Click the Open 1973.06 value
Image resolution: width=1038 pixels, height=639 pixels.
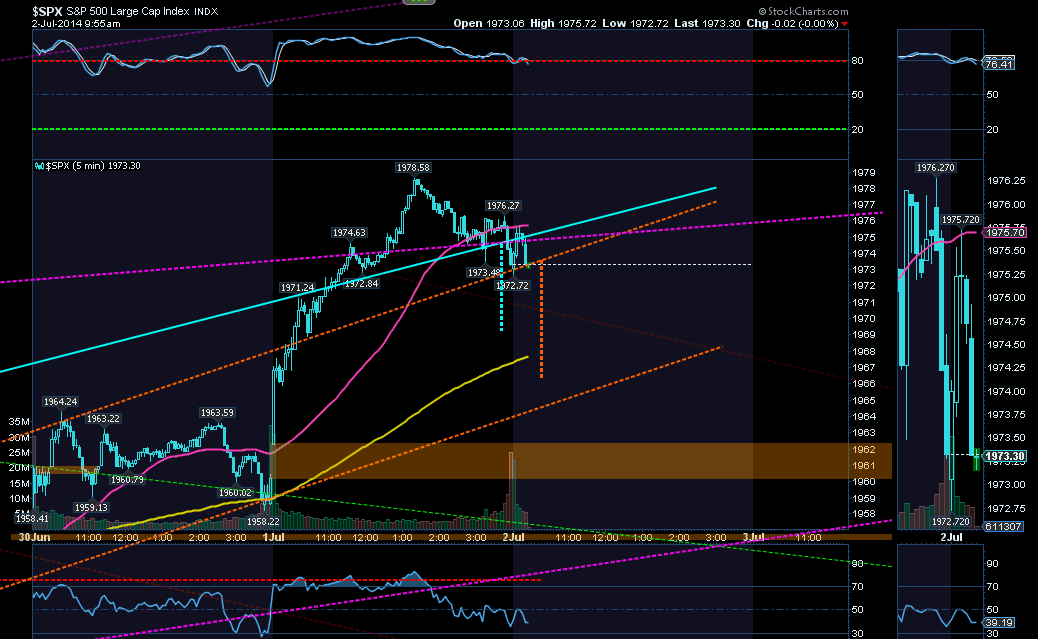[489, 23]
